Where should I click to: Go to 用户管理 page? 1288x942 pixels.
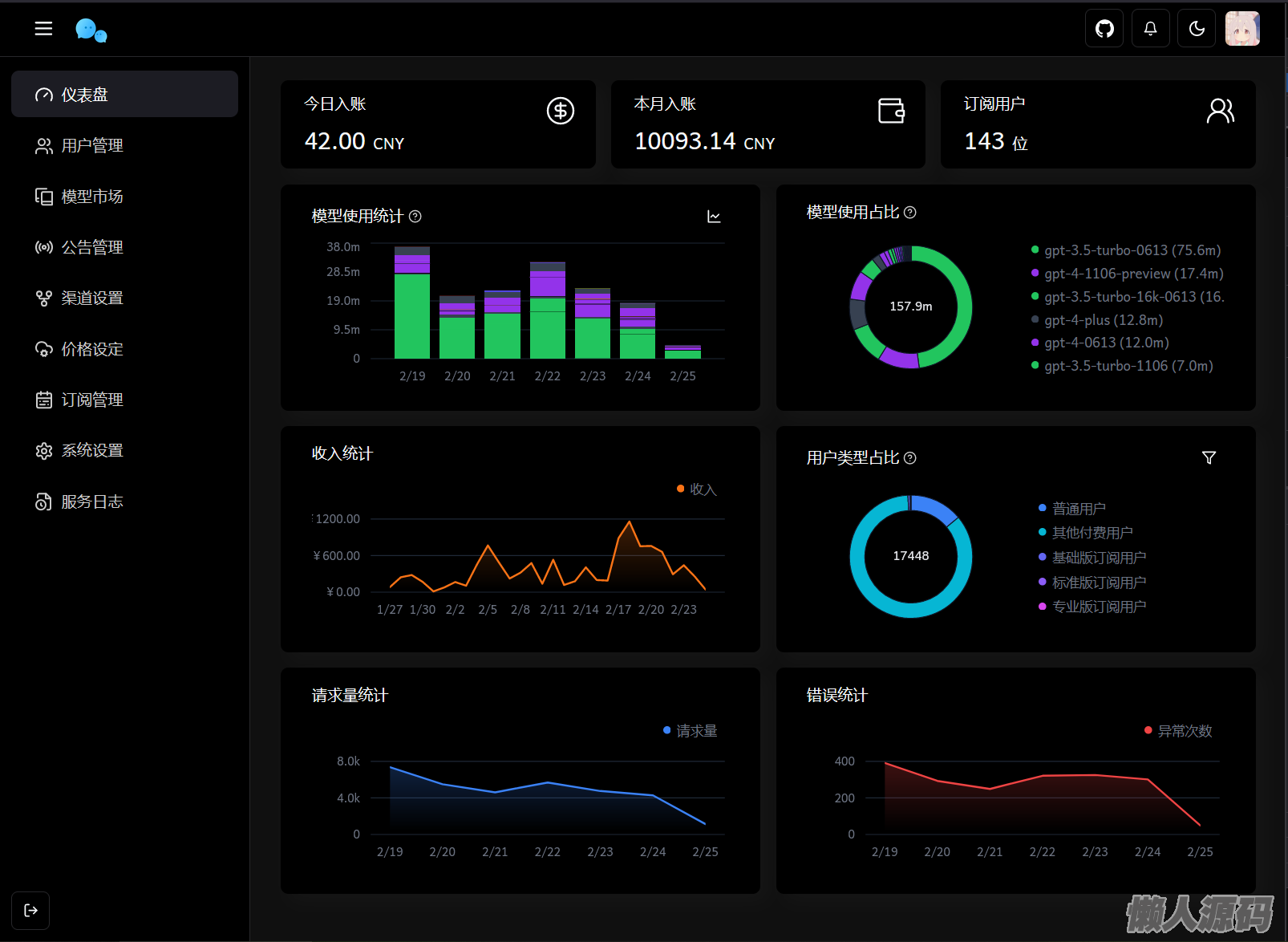(124, 145)
